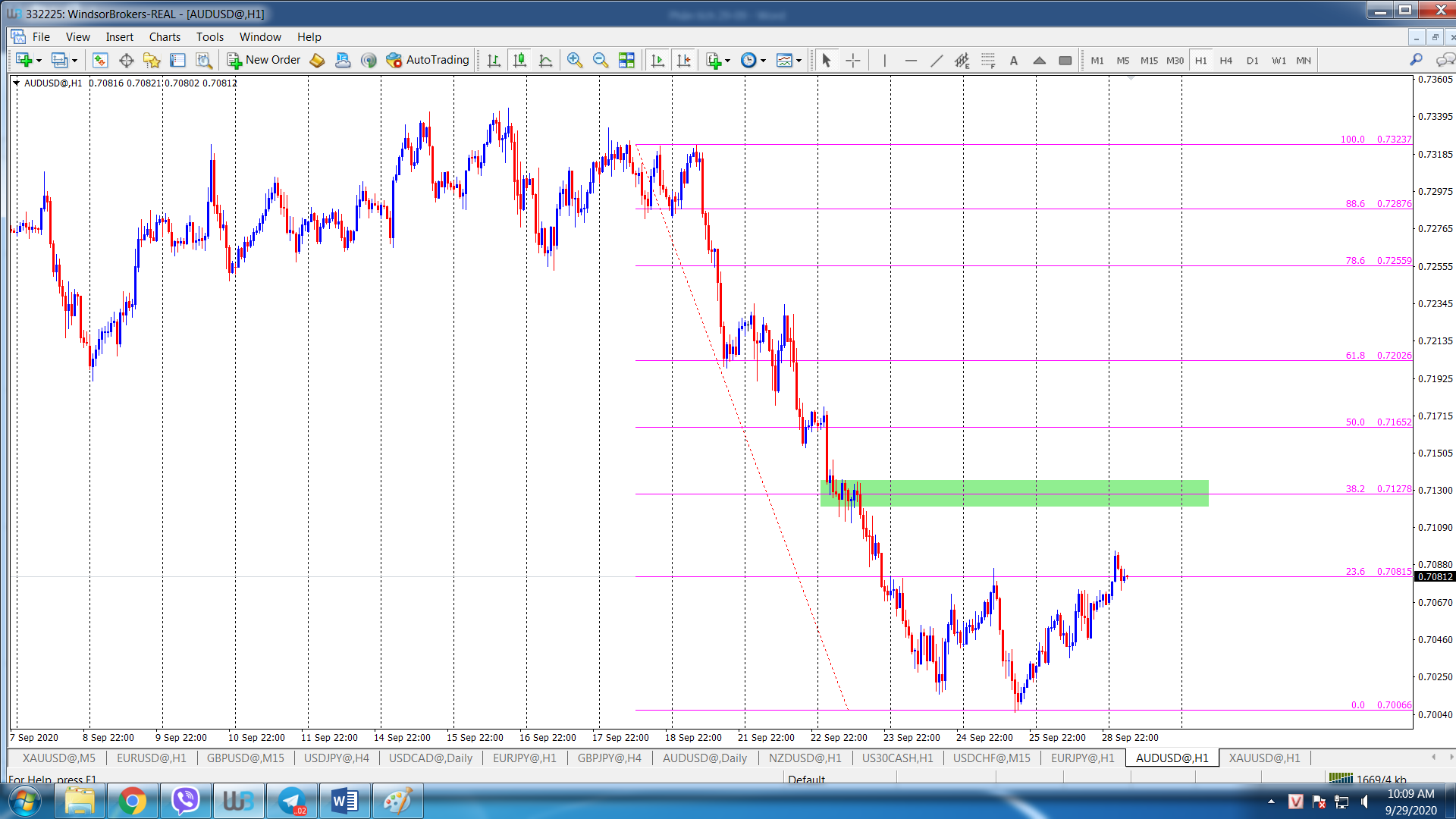Viewport: 1456px width, 819px height.
Task: Expand the Indicators dropdown arrow
Action: click(x=727, y=61)
